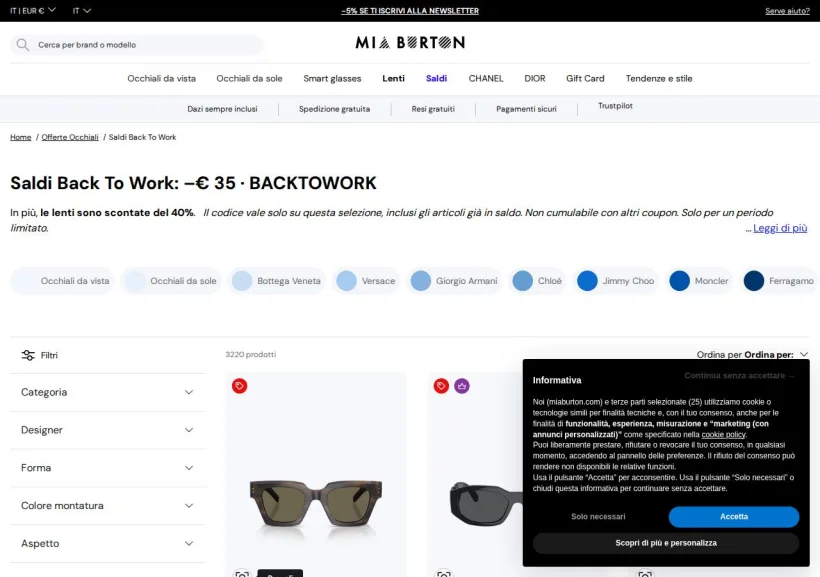The width and height of the screenshot is (820, 577).
Task: Click Accetta cookie button
Action: 734,516
